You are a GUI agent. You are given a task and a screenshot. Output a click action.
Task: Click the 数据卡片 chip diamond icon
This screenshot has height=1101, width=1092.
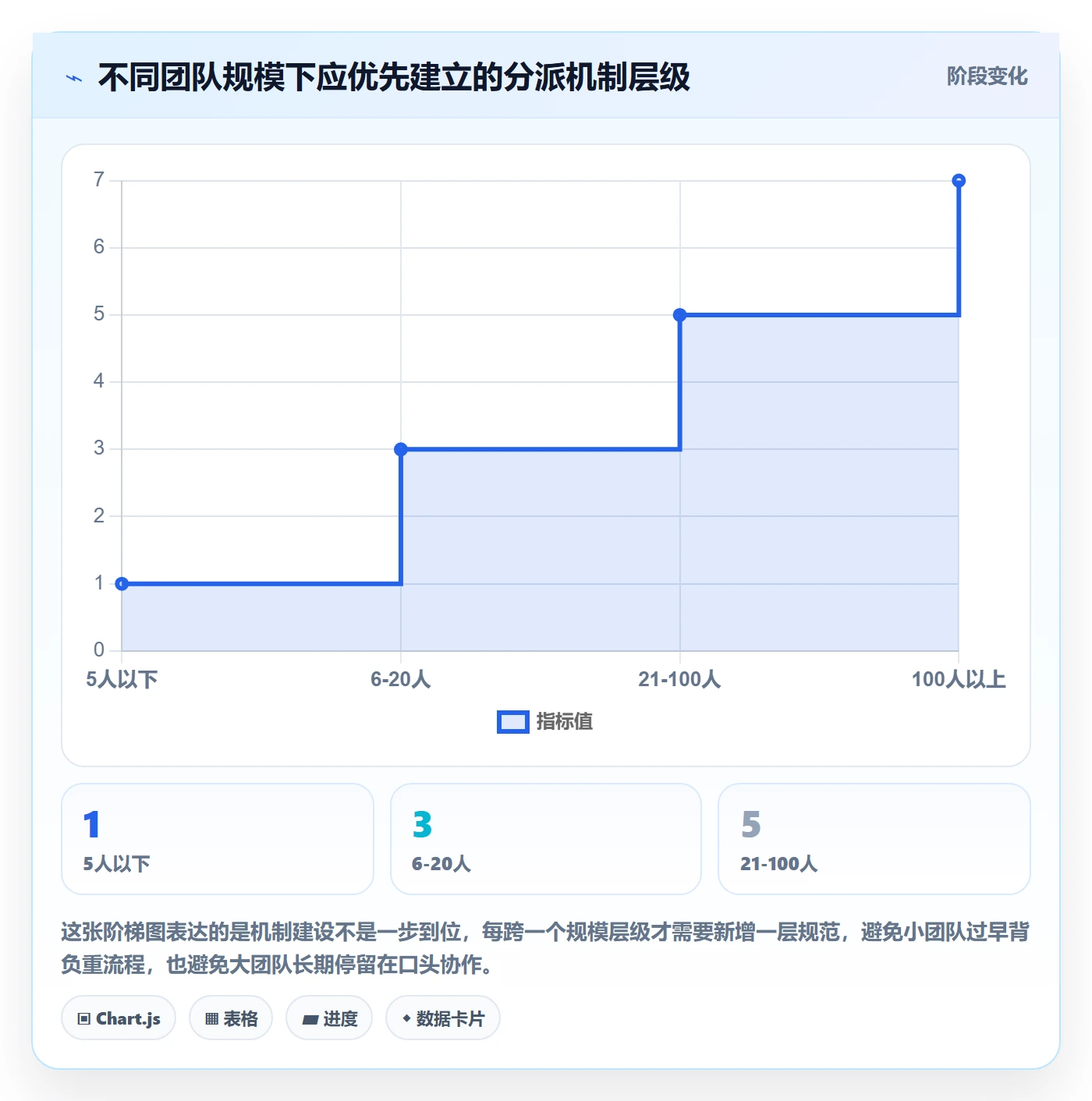pos(406,1018)
